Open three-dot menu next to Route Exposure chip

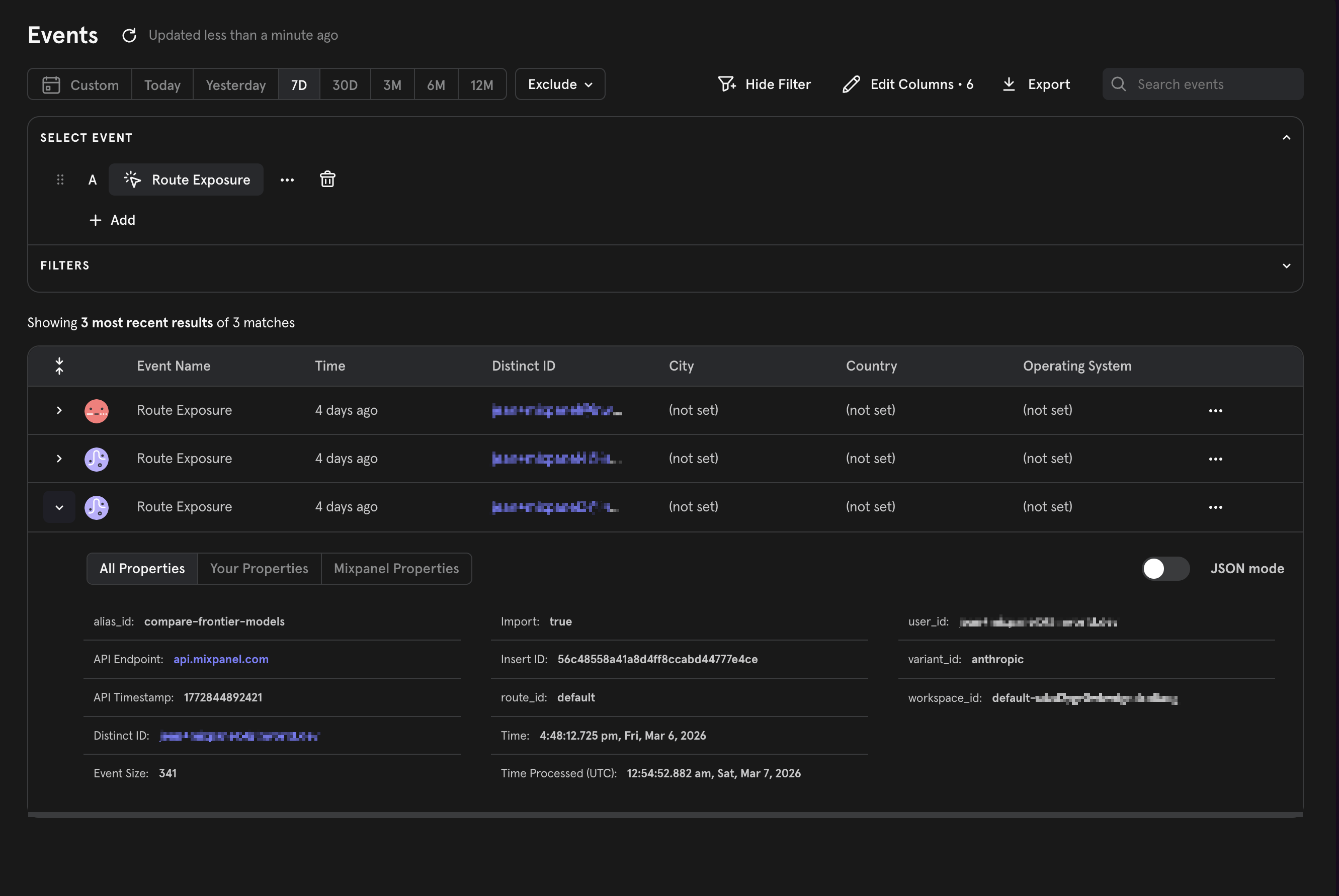(x=287, y=180)
